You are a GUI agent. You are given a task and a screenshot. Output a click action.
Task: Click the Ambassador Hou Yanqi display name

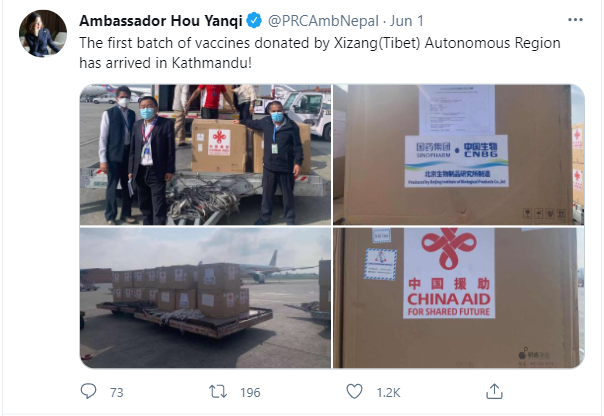161,21
